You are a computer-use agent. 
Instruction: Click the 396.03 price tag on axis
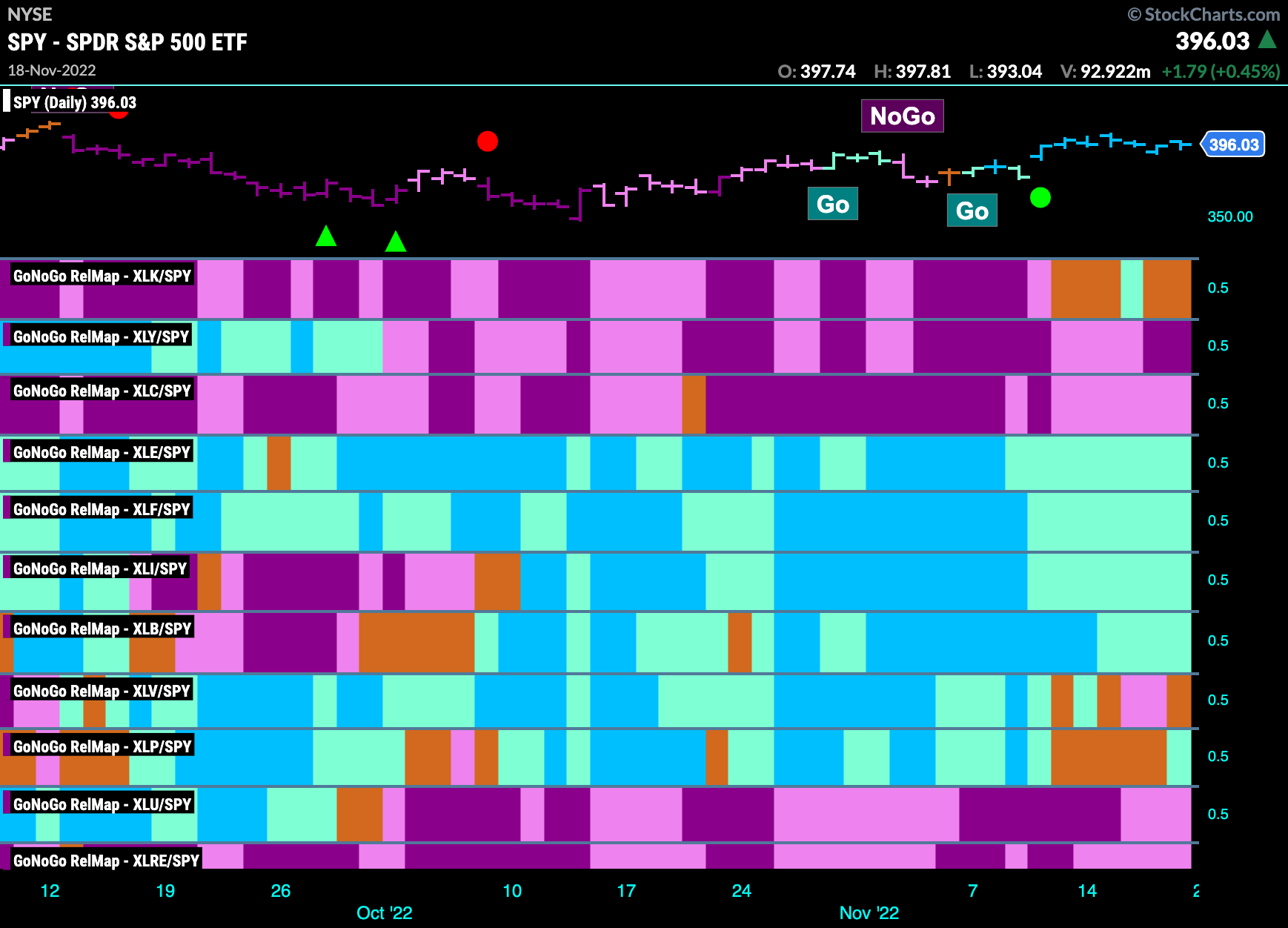coord(1233,145)
